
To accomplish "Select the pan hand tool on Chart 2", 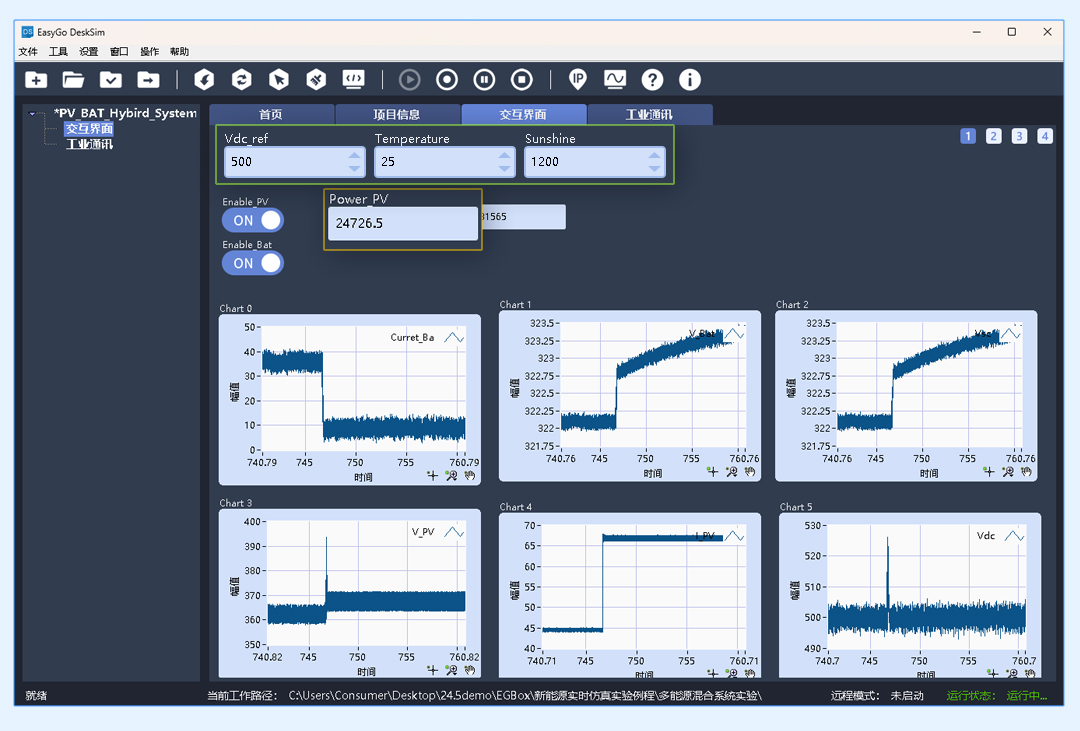I will coord(1026,472).
